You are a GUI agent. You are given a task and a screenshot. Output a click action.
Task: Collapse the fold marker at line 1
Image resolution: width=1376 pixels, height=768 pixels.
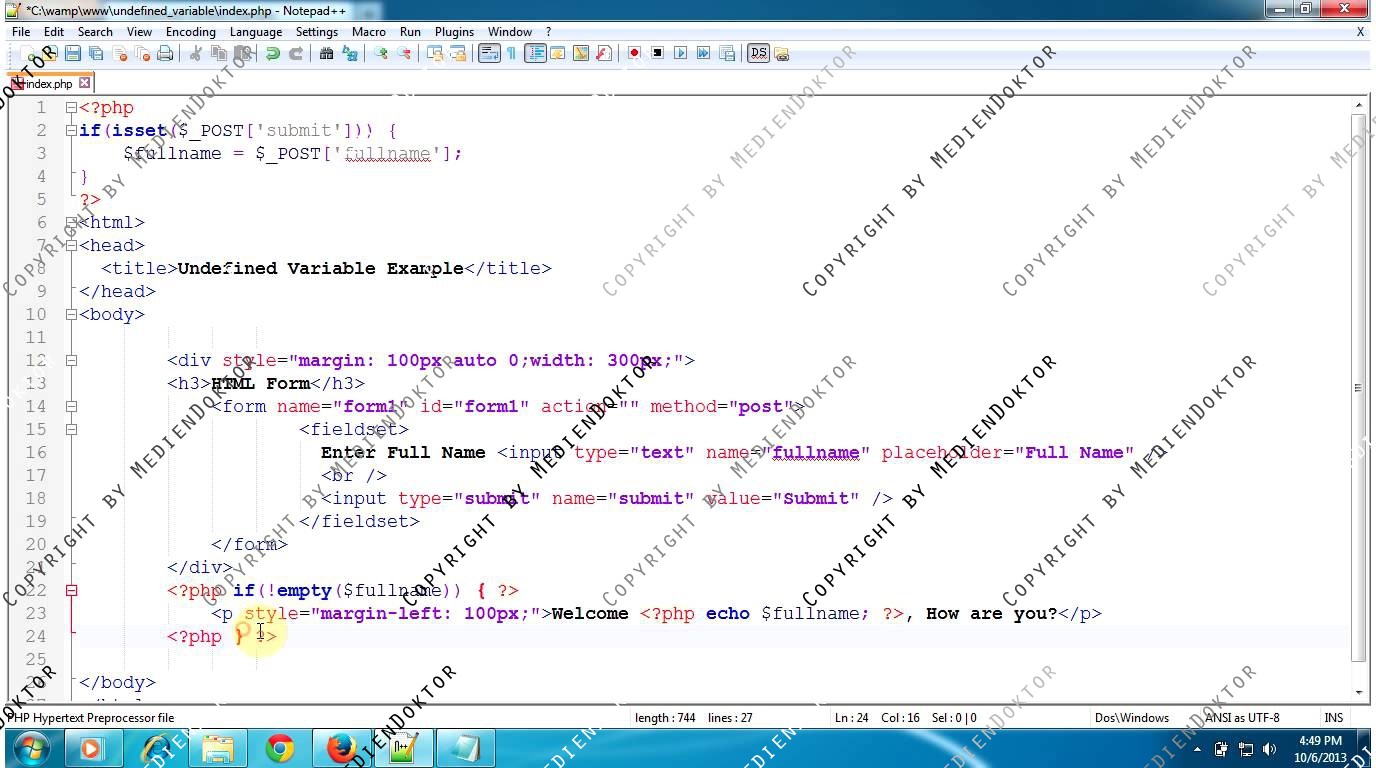[x=71, y=108]
